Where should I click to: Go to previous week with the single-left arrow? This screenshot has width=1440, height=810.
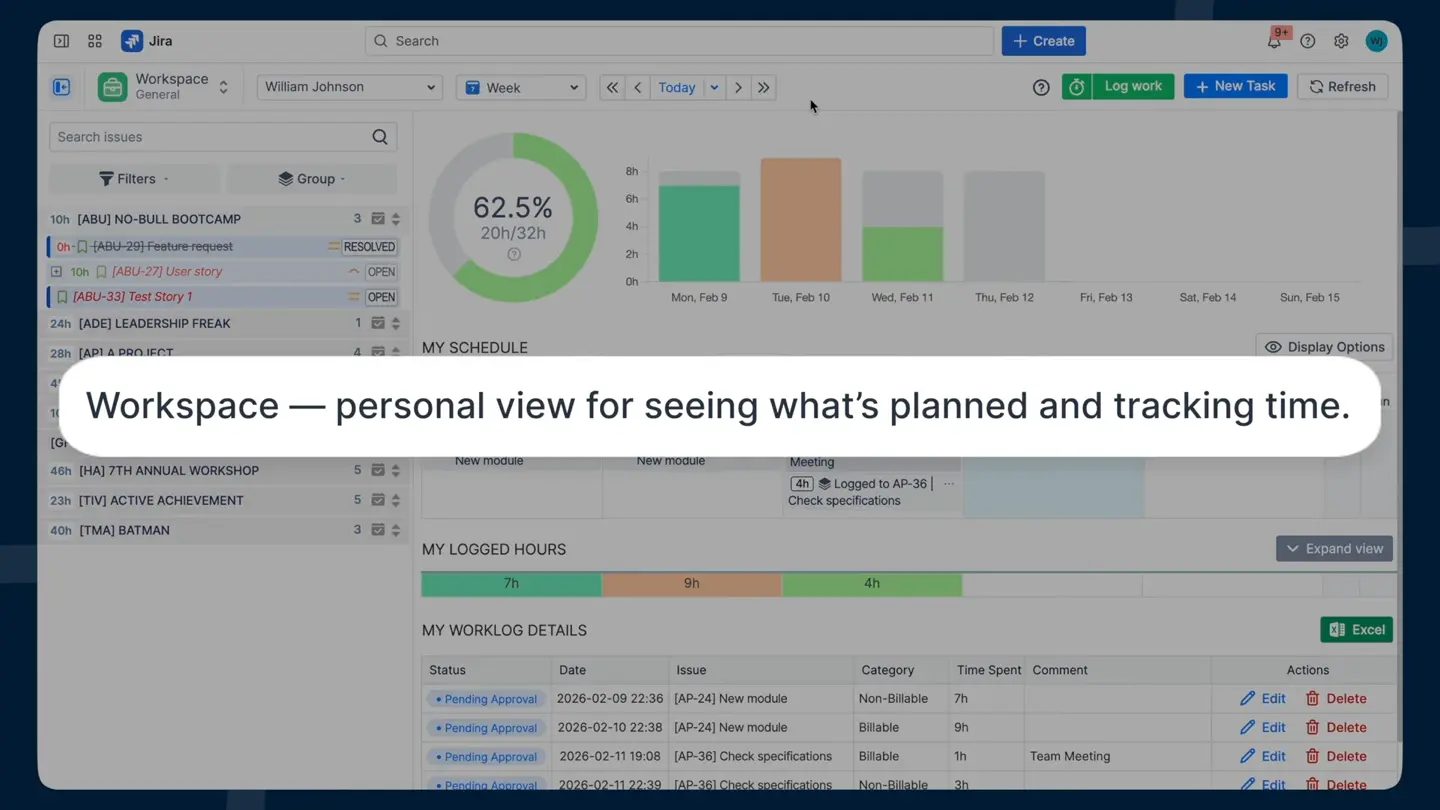click(638, 88)
